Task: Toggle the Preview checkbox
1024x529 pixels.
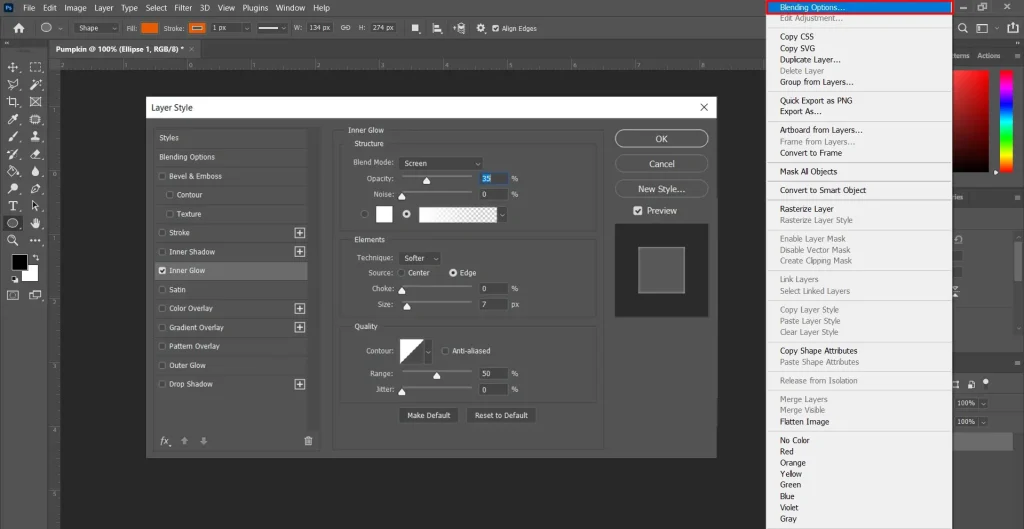Action: click(x=638, y=211)
